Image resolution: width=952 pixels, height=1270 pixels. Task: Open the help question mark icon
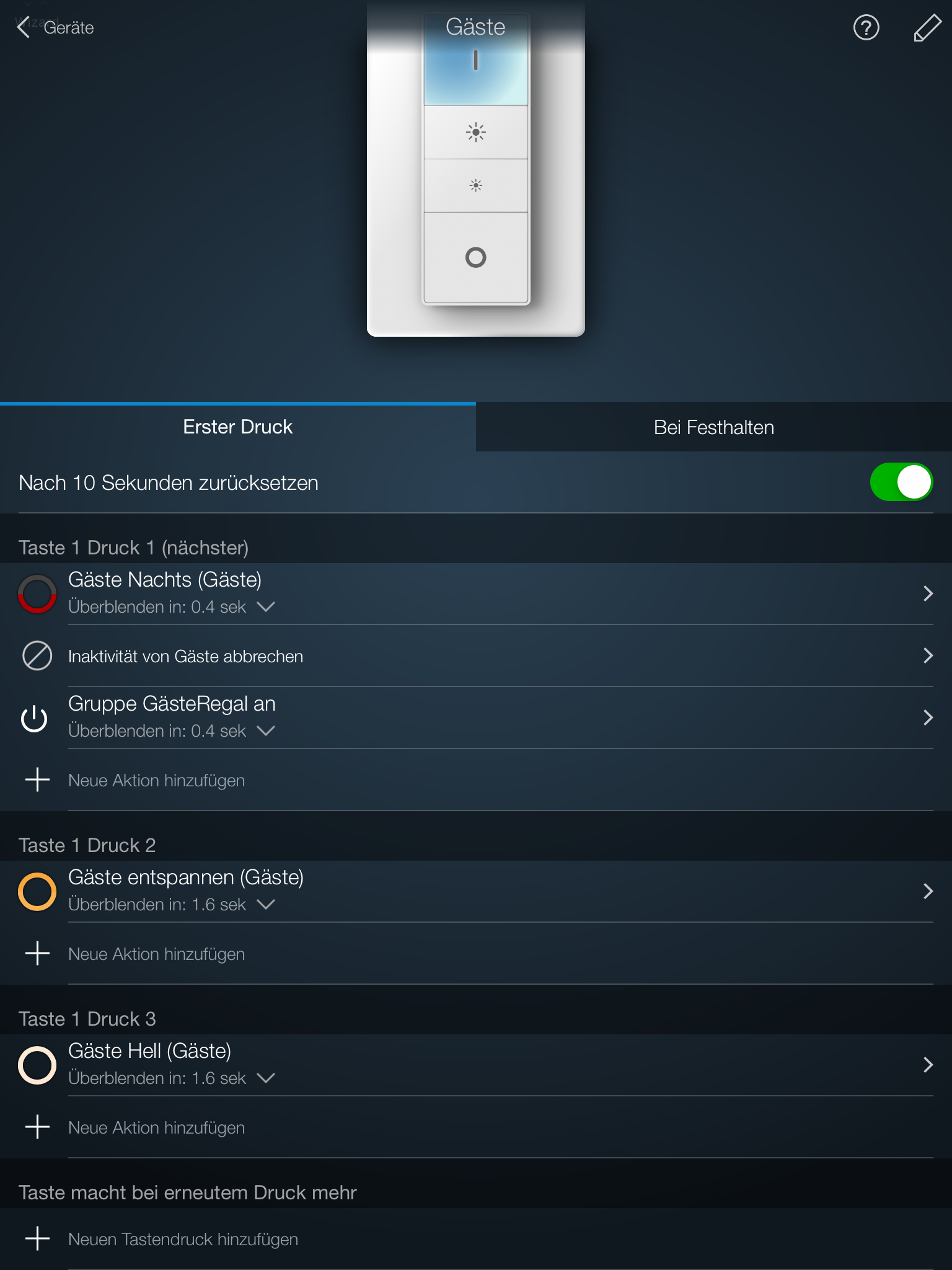(x=866, y=28)
